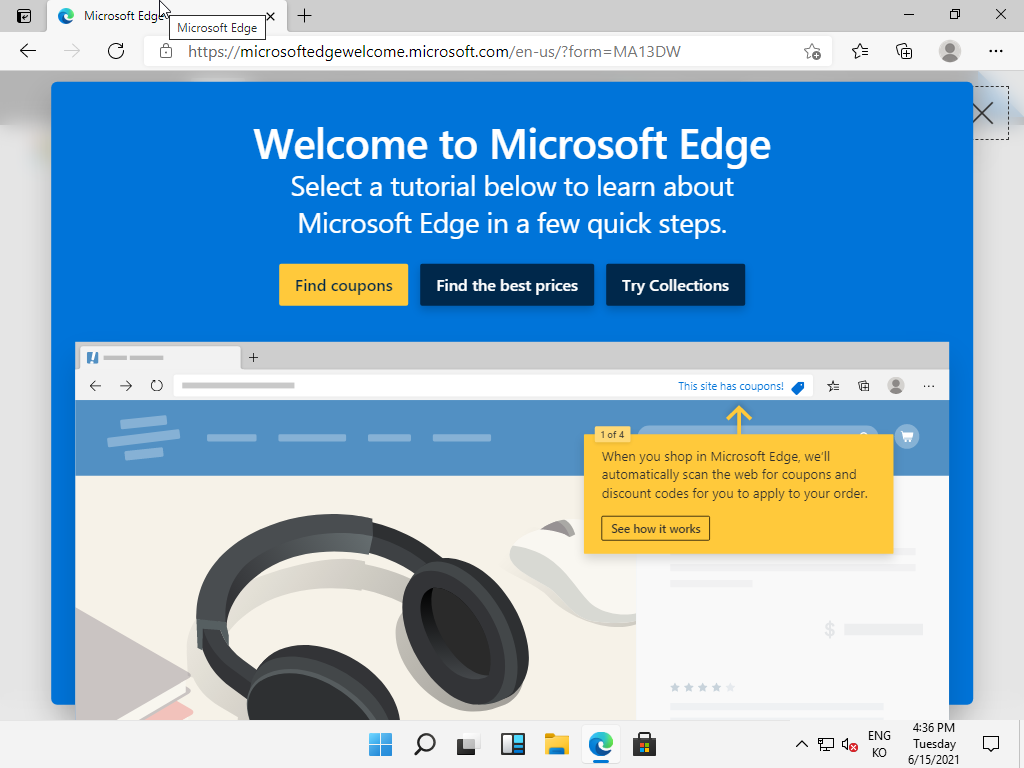
Task: Select the Try Collections tutorial
Action: coord(675,285)
